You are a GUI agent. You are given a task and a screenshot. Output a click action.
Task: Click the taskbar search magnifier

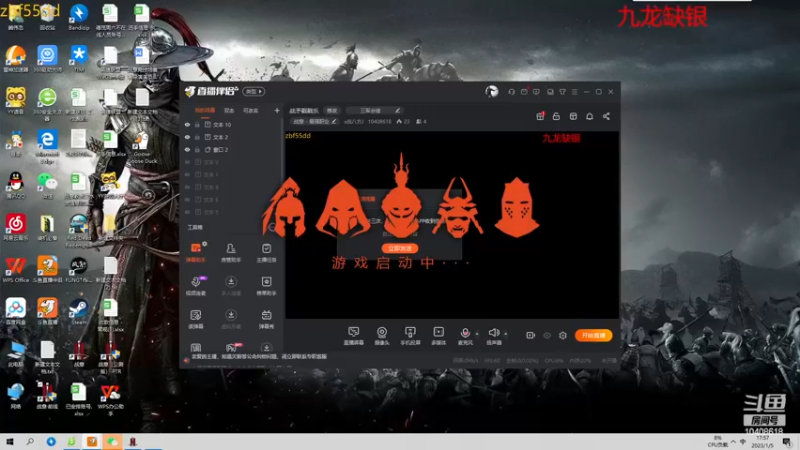[x=30, y=442]
